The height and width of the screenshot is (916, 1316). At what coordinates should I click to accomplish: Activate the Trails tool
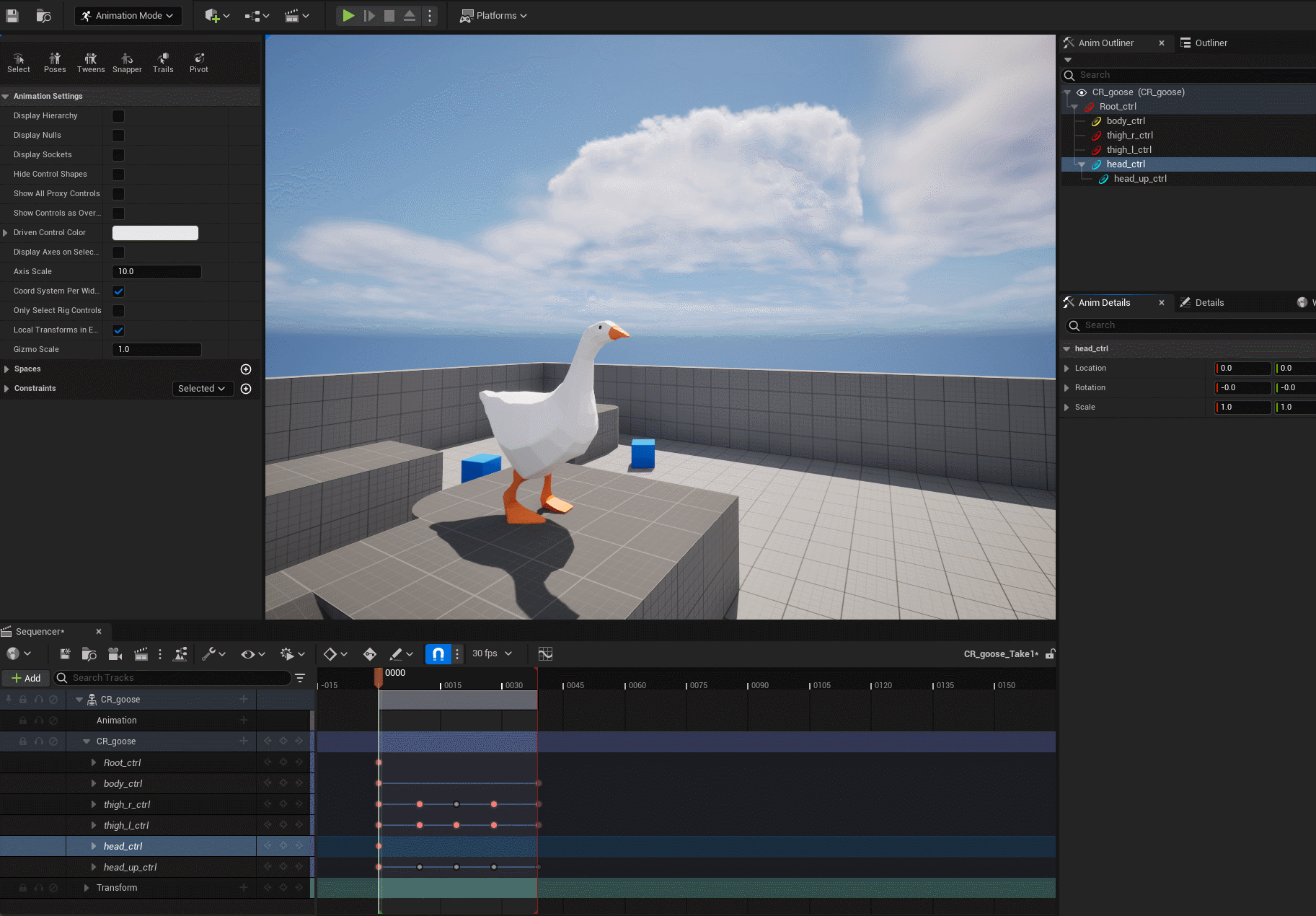click(163, 63)
